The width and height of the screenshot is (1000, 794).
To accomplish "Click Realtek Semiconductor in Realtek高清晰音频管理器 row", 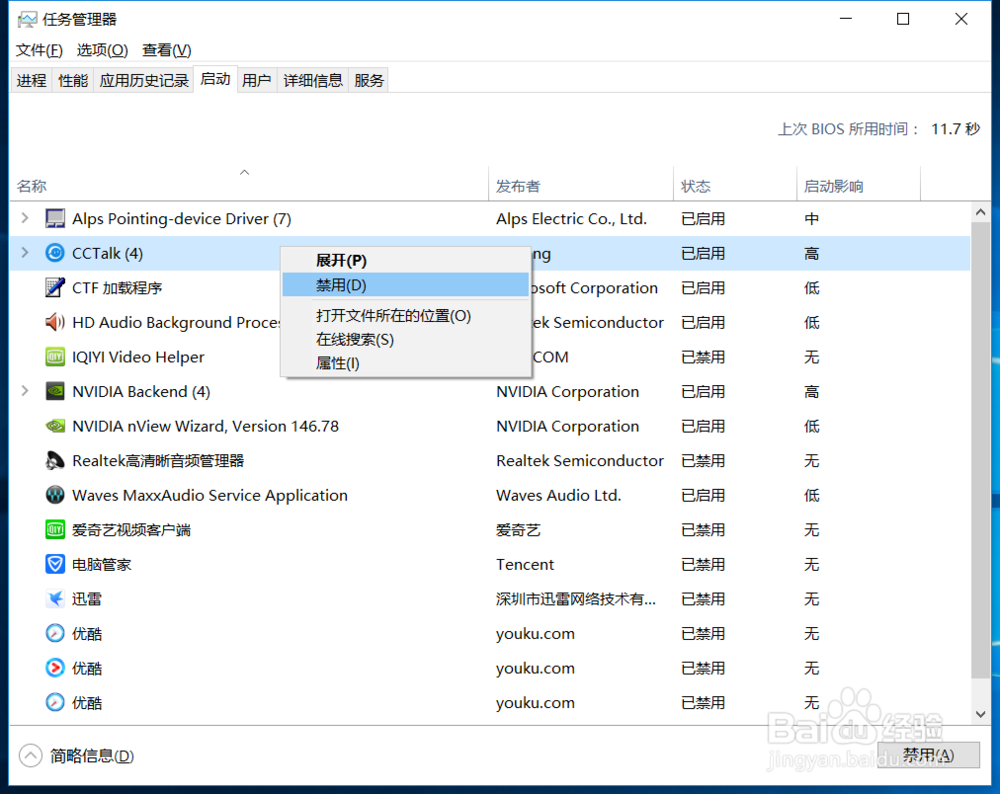I will 580,460.
